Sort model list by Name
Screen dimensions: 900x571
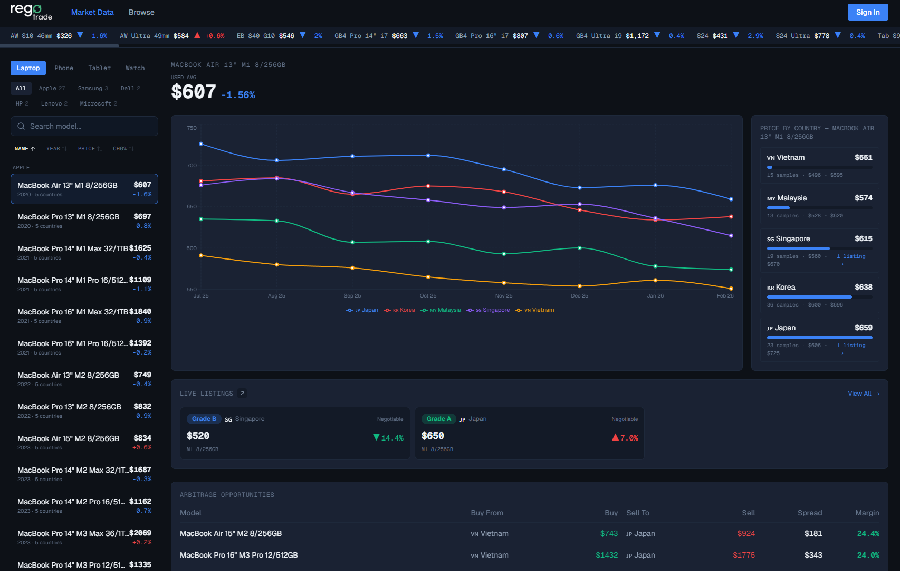pos(23,148)
